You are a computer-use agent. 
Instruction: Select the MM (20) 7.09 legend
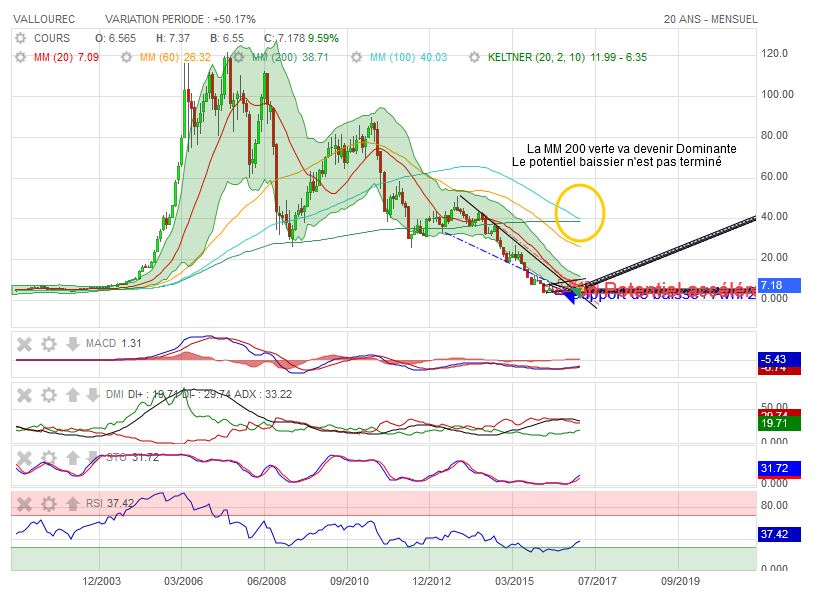click(66, 57)
